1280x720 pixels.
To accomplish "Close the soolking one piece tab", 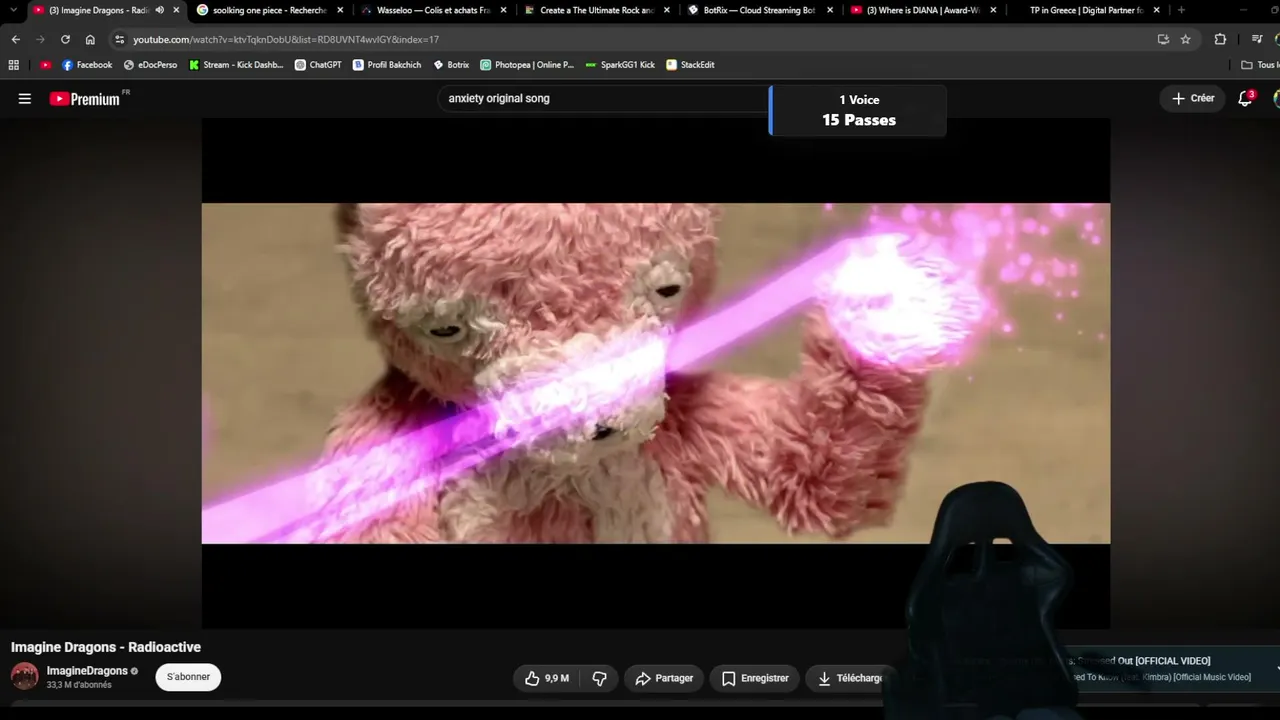I will 340,10.
